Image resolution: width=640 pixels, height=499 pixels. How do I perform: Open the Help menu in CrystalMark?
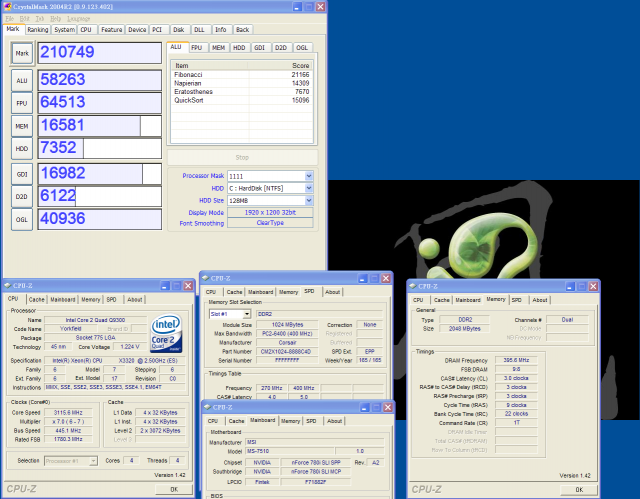[x=56, y=19]
